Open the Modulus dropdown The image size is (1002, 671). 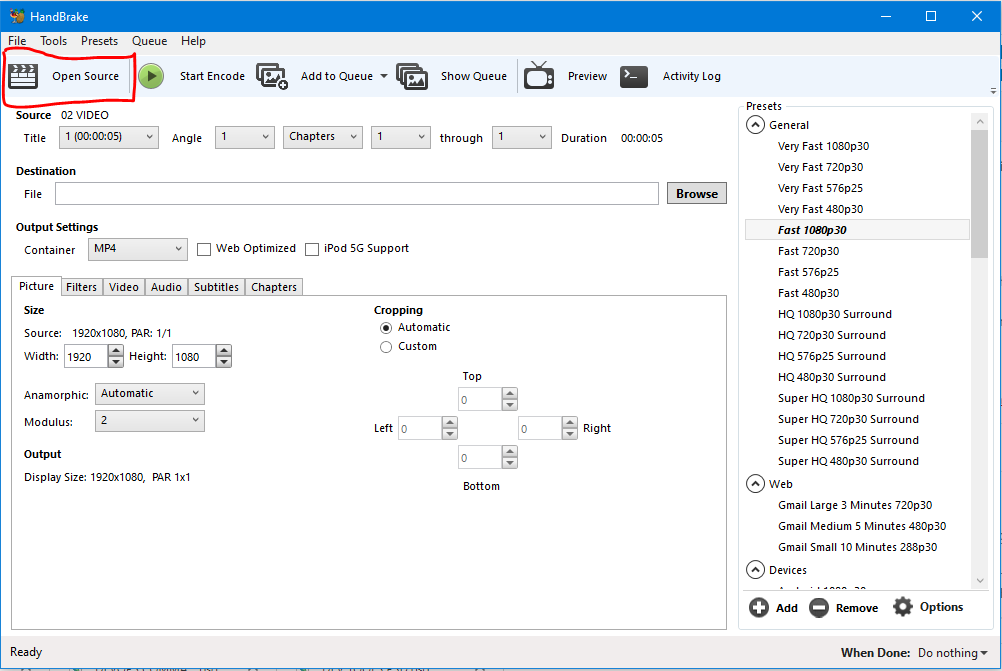(x=150, y=421)
